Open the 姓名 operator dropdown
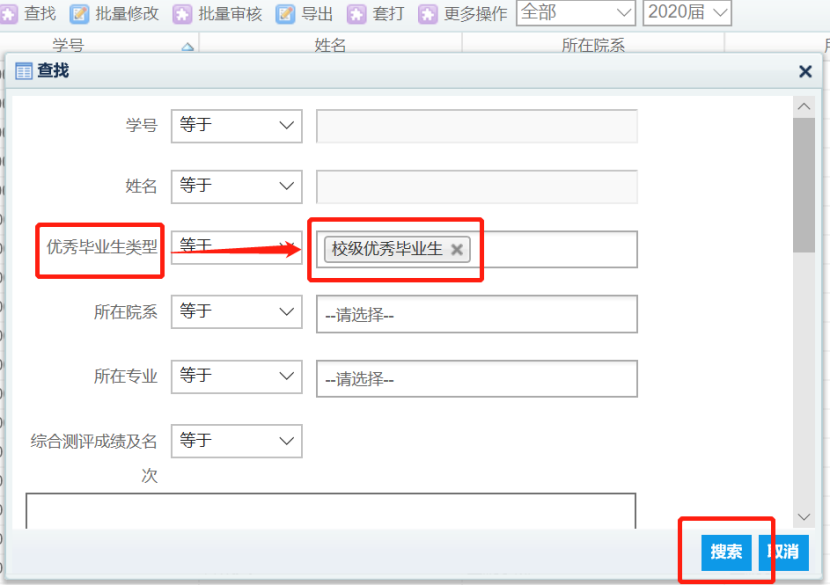 pyautogui.click(x=237, y=186)
